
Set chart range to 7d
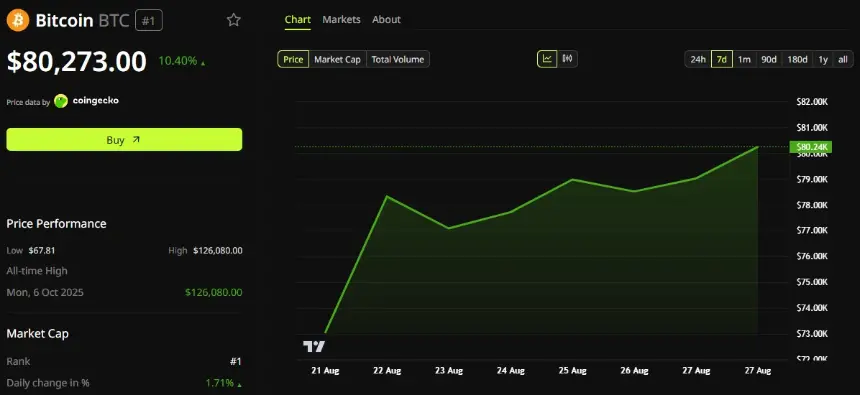[722, 59]
